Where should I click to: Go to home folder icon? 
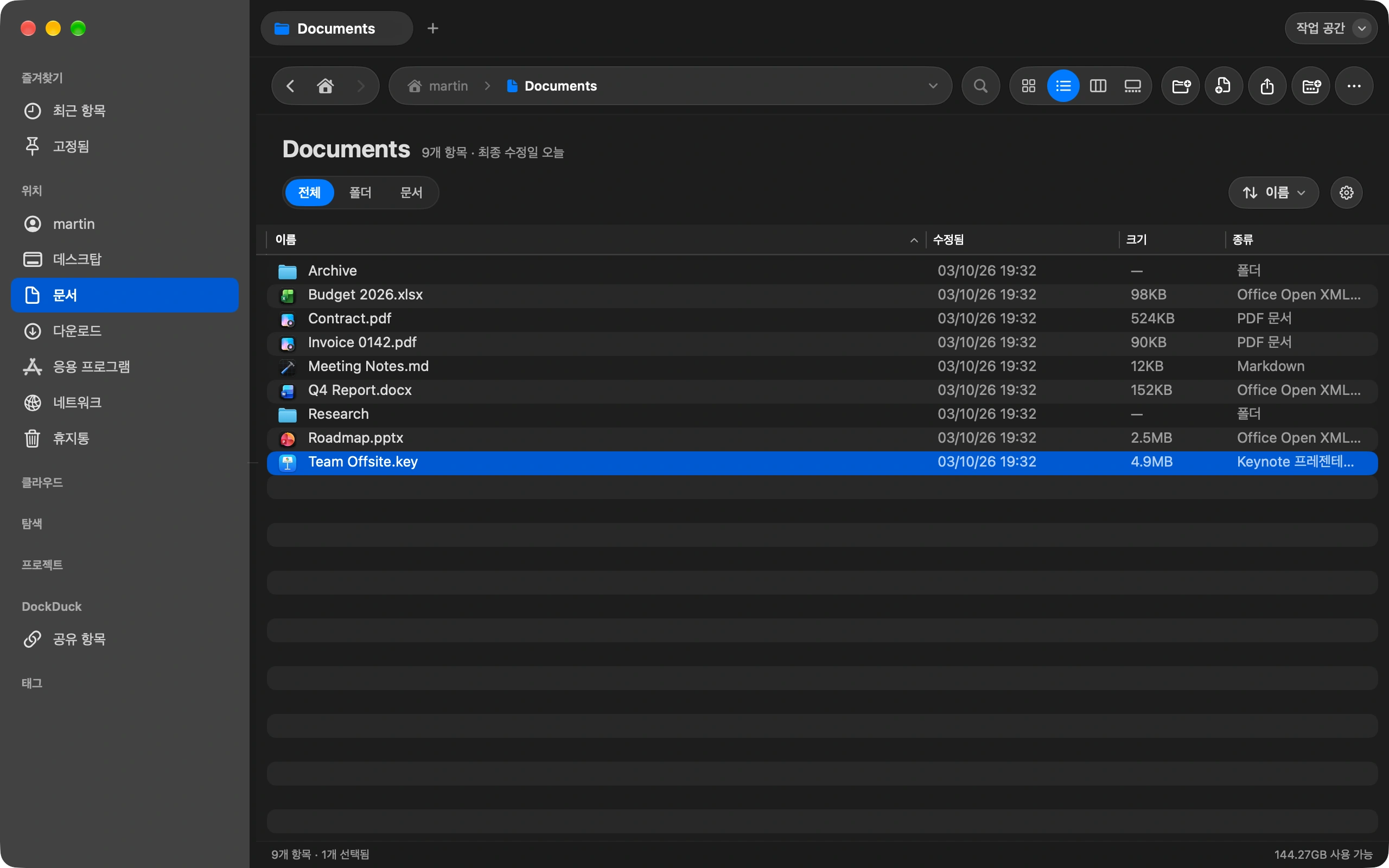pyautogui.click(x=326, y=86)
